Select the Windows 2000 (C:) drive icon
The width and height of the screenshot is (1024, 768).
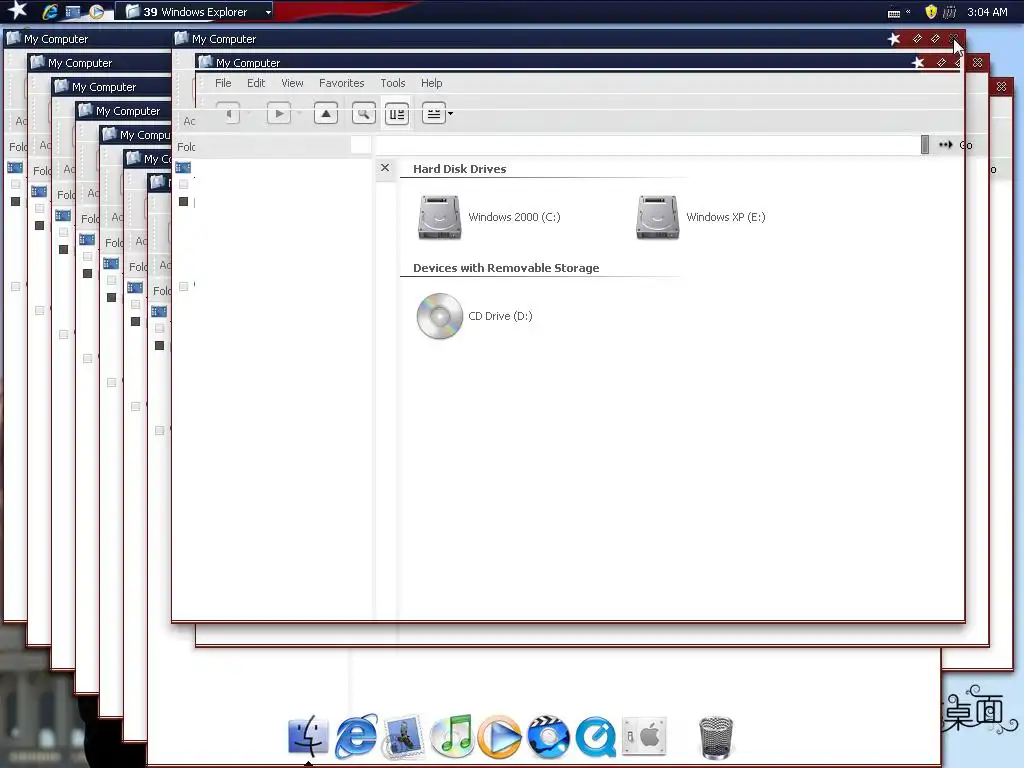(440, 217)
